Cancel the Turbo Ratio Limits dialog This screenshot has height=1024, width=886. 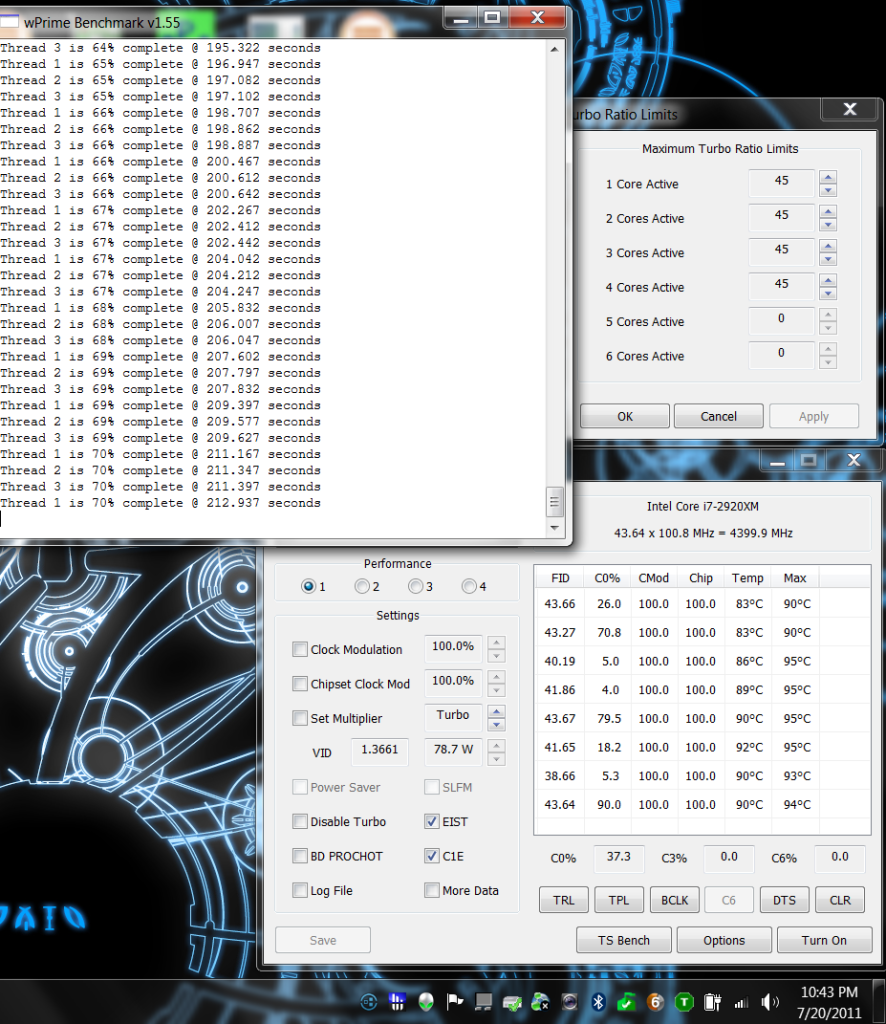(718, 416)
